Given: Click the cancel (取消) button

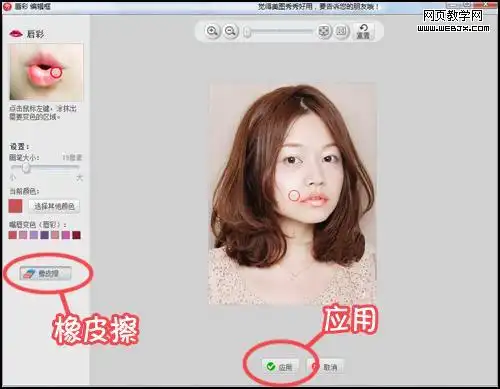Looking at the screenshot, I should 326,367.
